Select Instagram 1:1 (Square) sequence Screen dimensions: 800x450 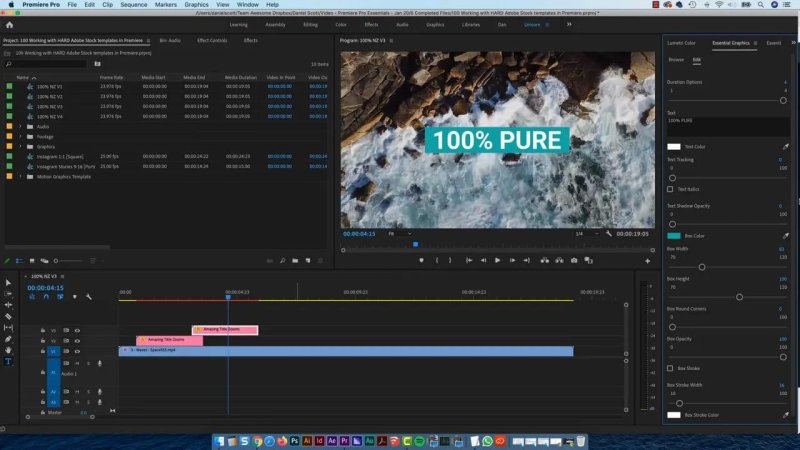point(60,157)
